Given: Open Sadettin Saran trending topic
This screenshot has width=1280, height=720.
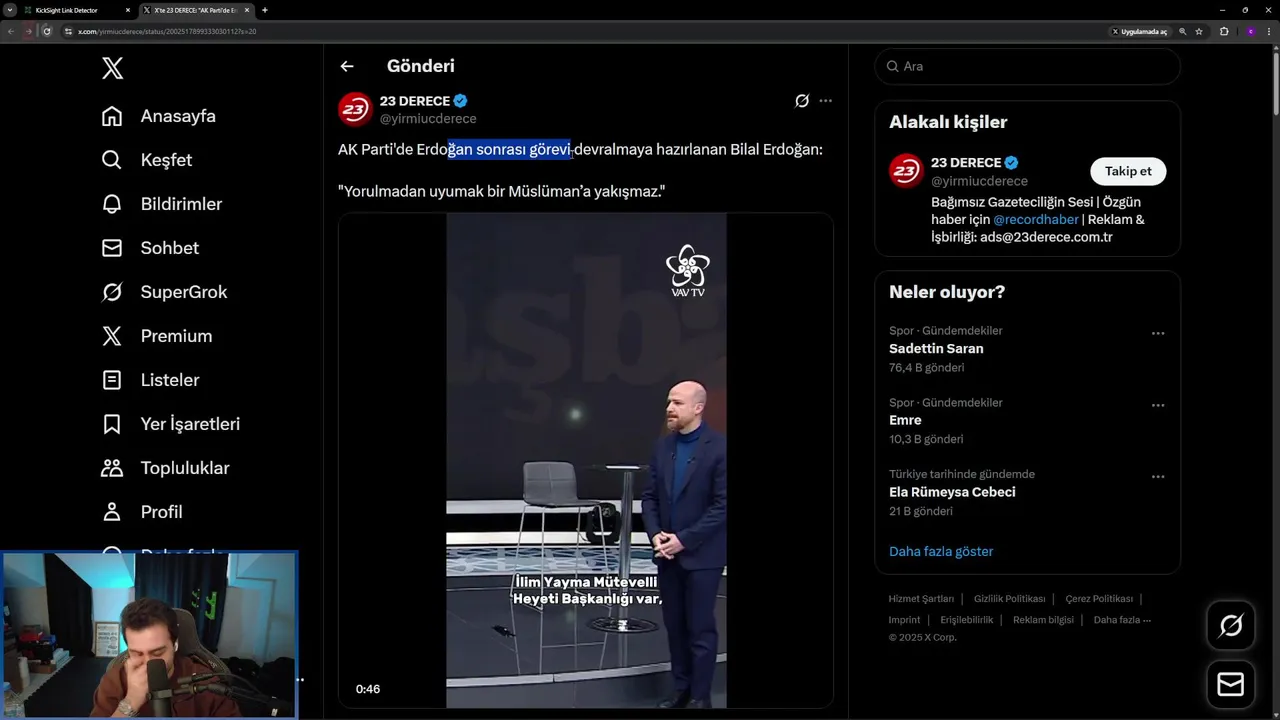Looking at the screenshot, I should tap(936, 349).
